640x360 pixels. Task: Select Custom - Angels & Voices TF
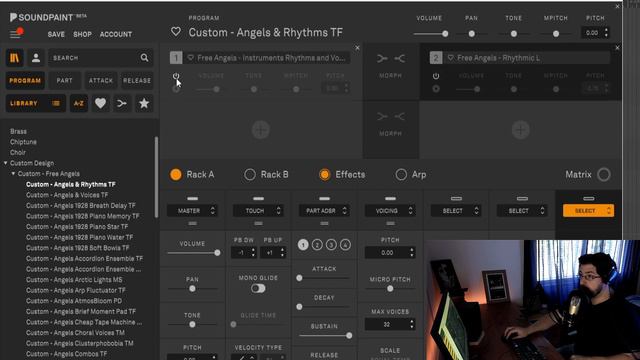tap(67, 195)
